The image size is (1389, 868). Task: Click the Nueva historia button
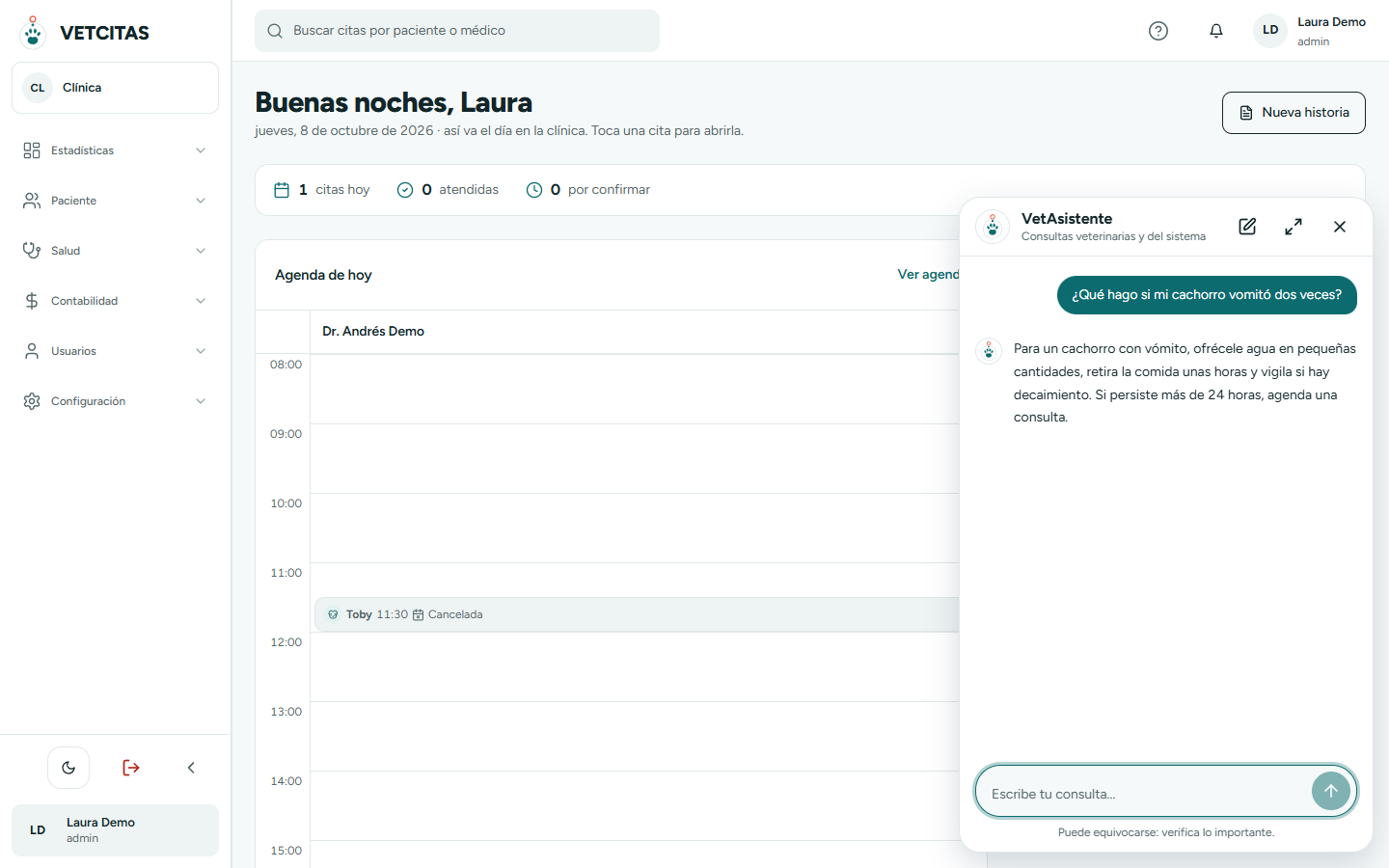1294,113
